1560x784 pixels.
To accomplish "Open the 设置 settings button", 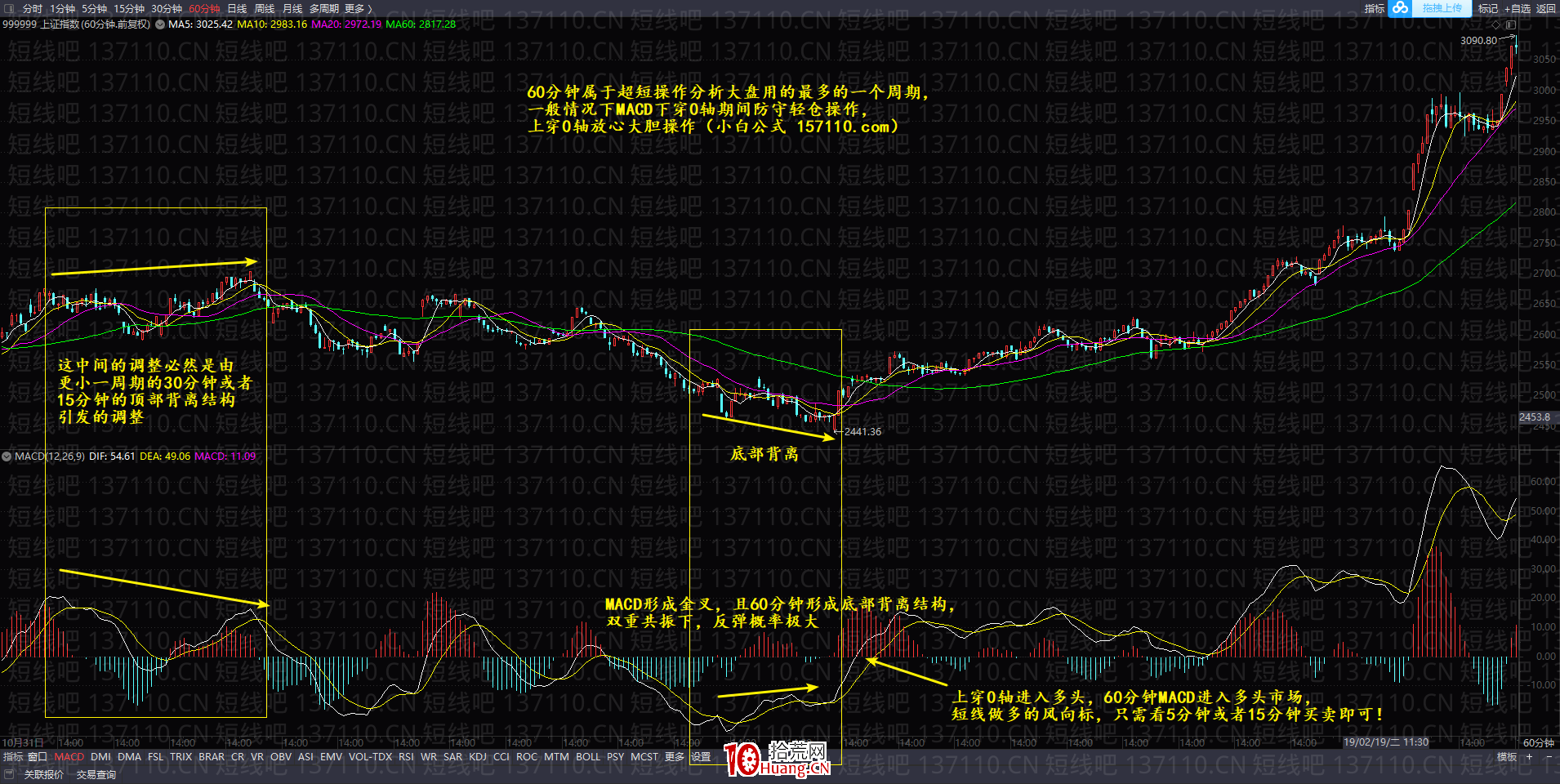I will click(x=701, y=757).
